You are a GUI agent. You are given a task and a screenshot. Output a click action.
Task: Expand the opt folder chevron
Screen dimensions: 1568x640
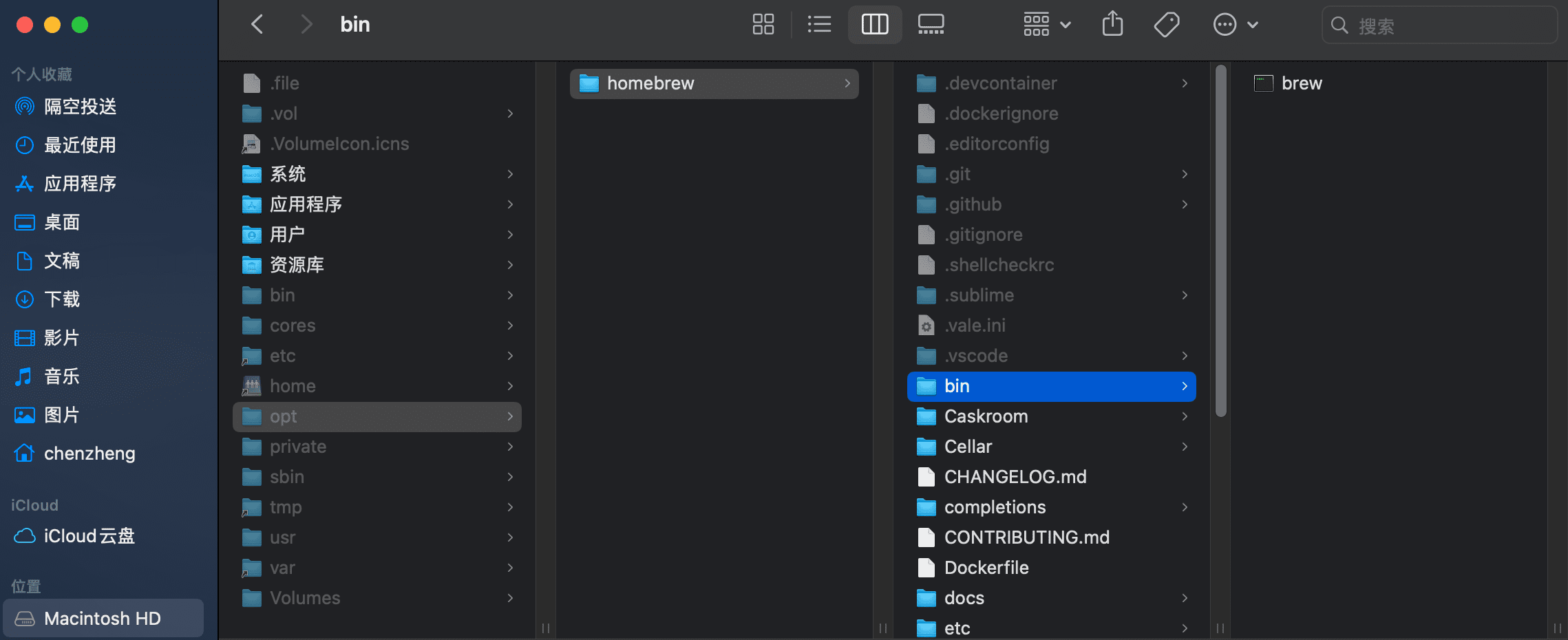pyautogui.click(x=510, y=416)
